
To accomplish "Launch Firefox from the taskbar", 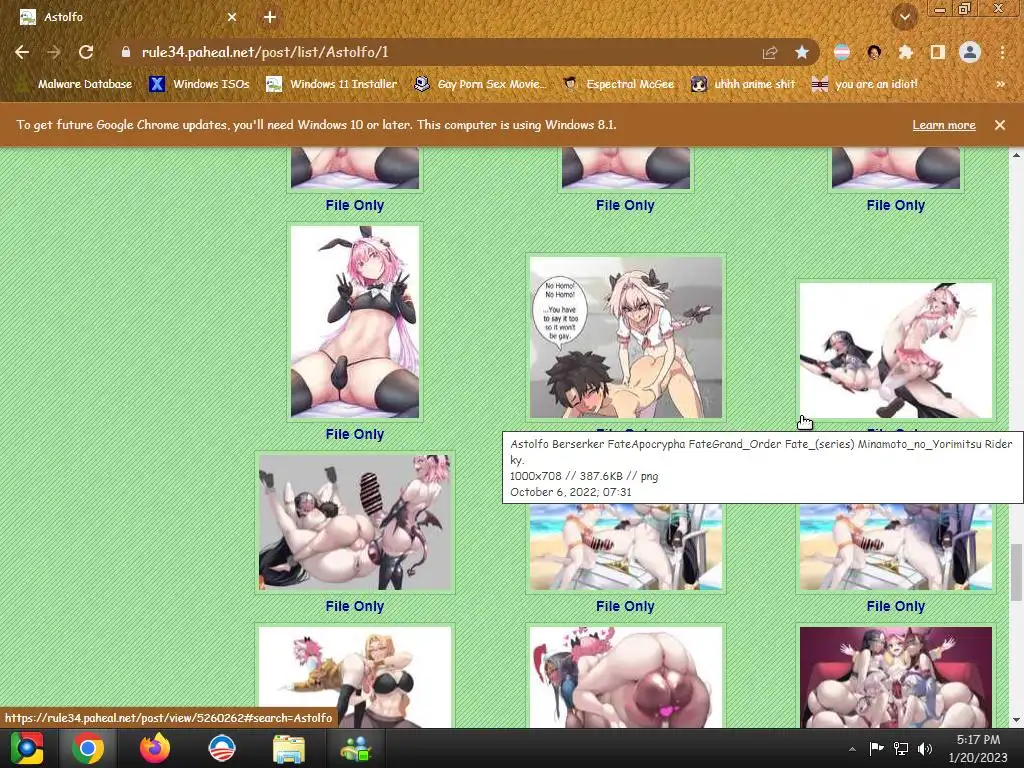I will pyautogui.click(x=155, y=748).
